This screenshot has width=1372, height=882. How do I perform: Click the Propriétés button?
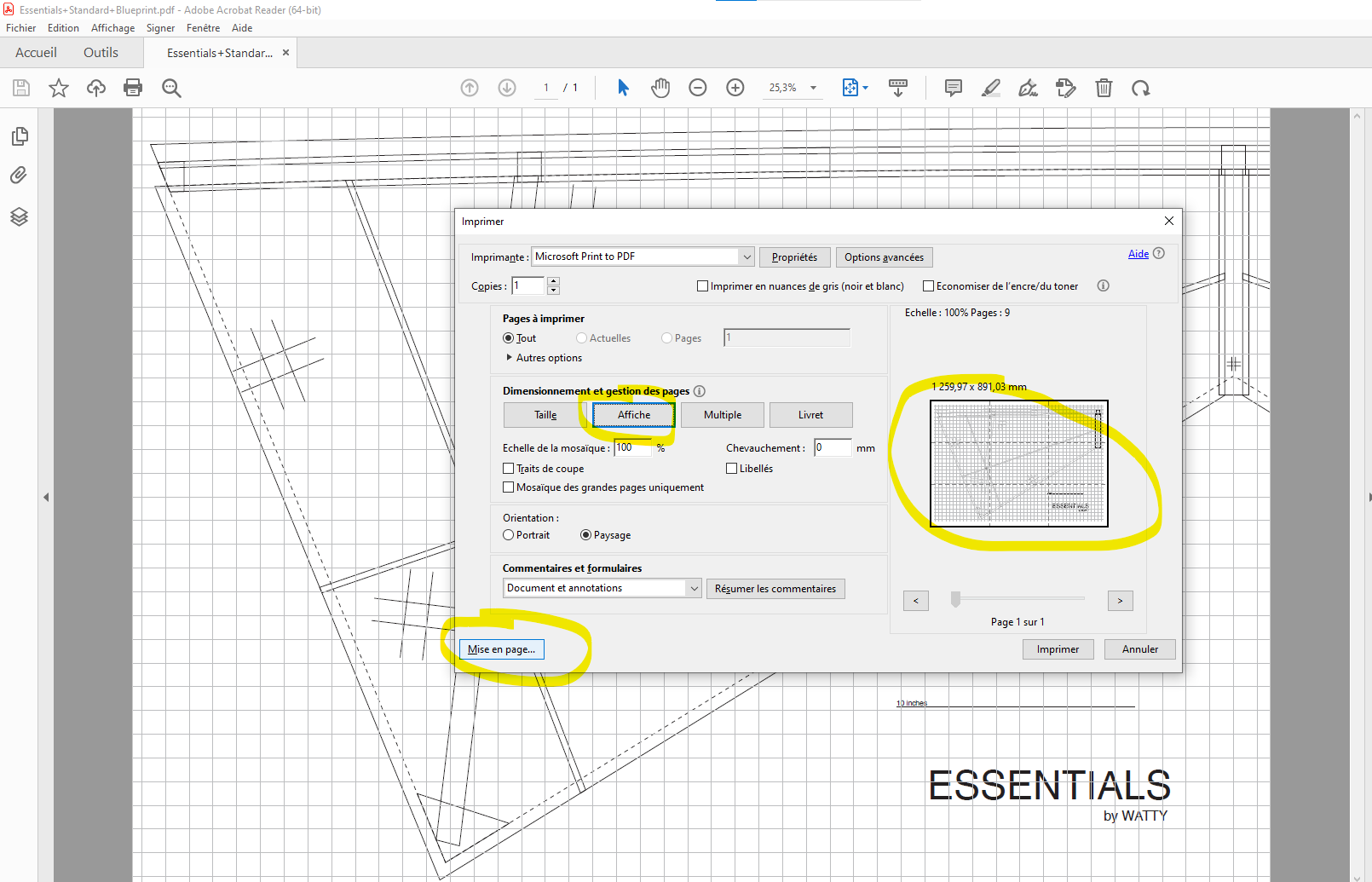pos(794,257)
